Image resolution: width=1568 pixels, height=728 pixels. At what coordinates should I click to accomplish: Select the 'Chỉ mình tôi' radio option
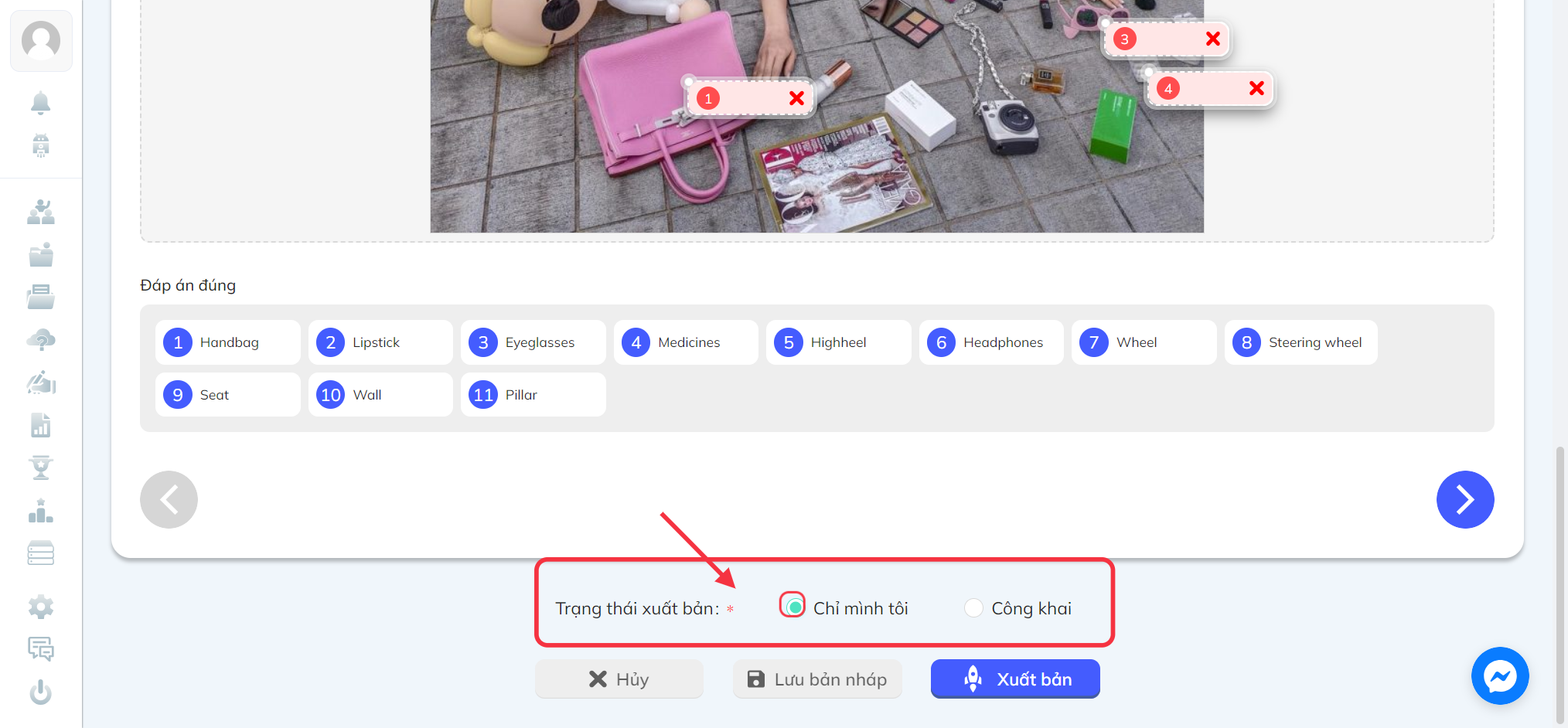point(793,607)
